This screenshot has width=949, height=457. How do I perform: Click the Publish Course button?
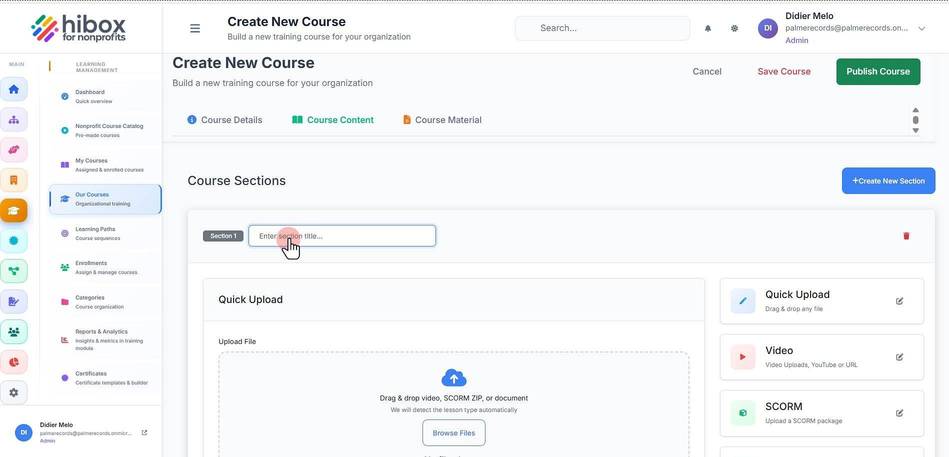pos(878,71)
